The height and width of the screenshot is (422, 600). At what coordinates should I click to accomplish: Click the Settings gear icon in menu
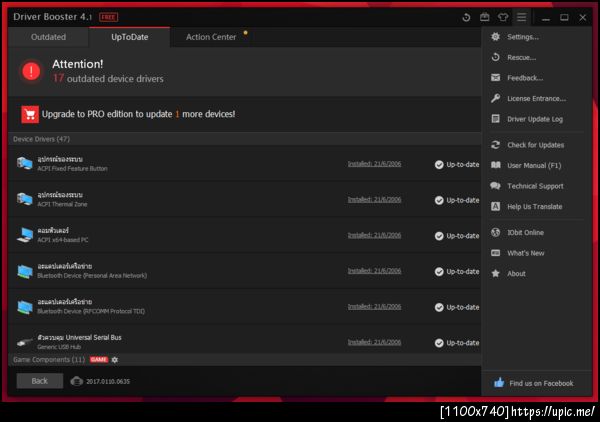point(496,37)
